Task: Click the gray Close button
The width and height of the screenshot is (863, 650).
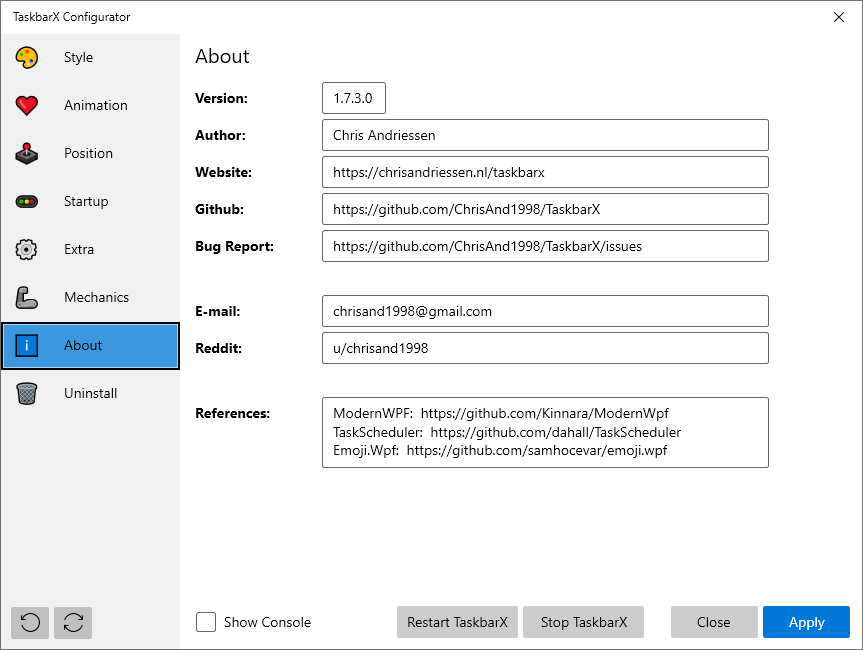Action: (714, 622)
